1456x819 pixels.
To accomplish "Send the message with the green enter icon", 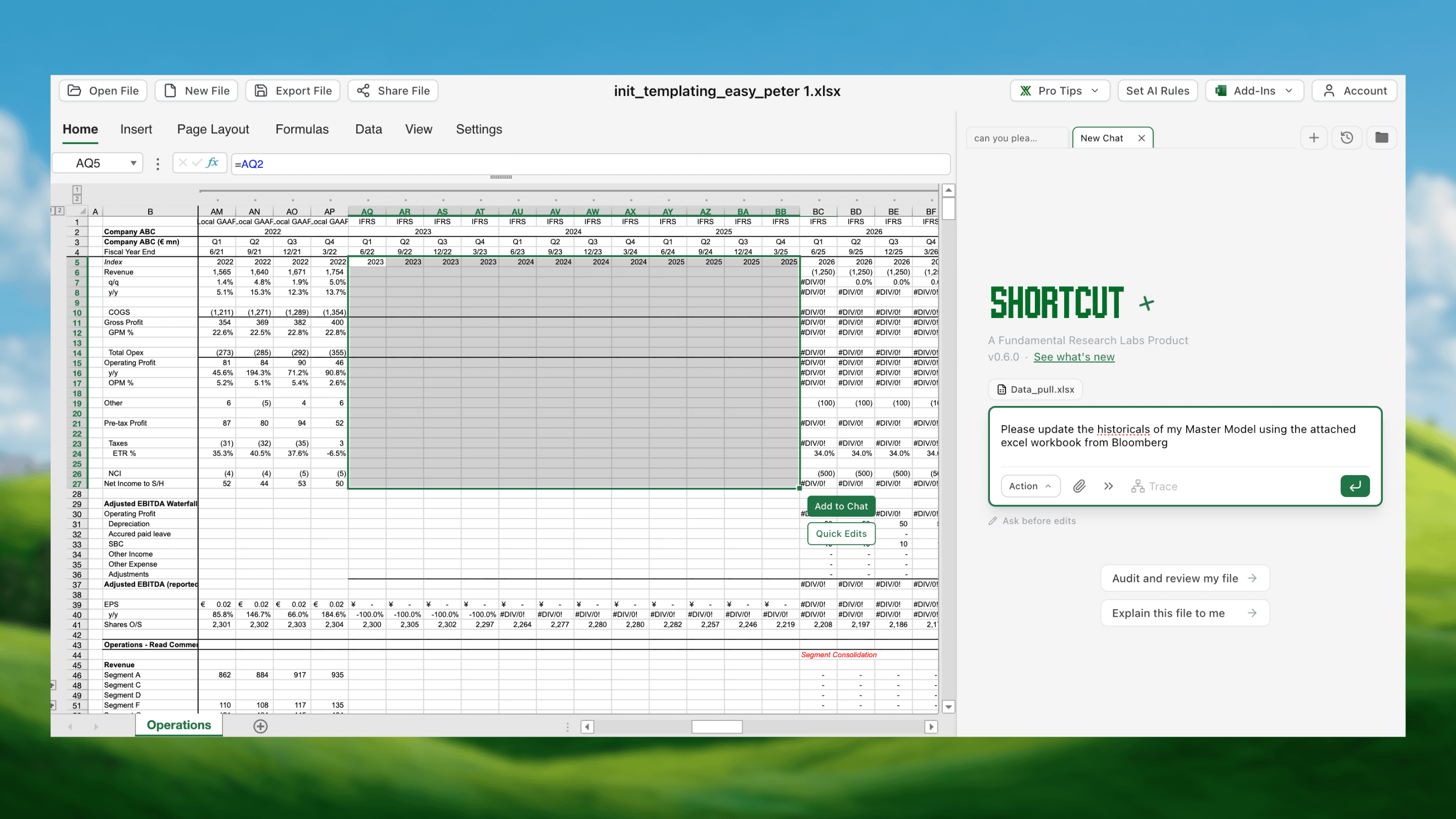I will pos(1355,486).
